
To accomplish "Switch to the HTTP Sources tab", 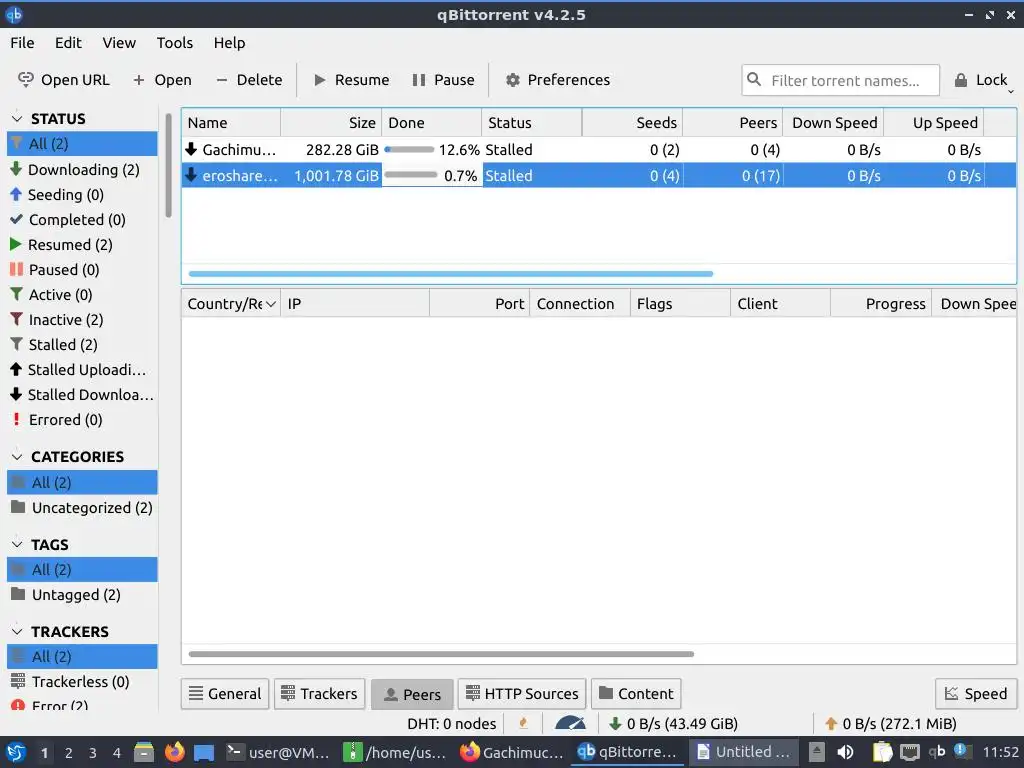I will [x=522, y=694].
